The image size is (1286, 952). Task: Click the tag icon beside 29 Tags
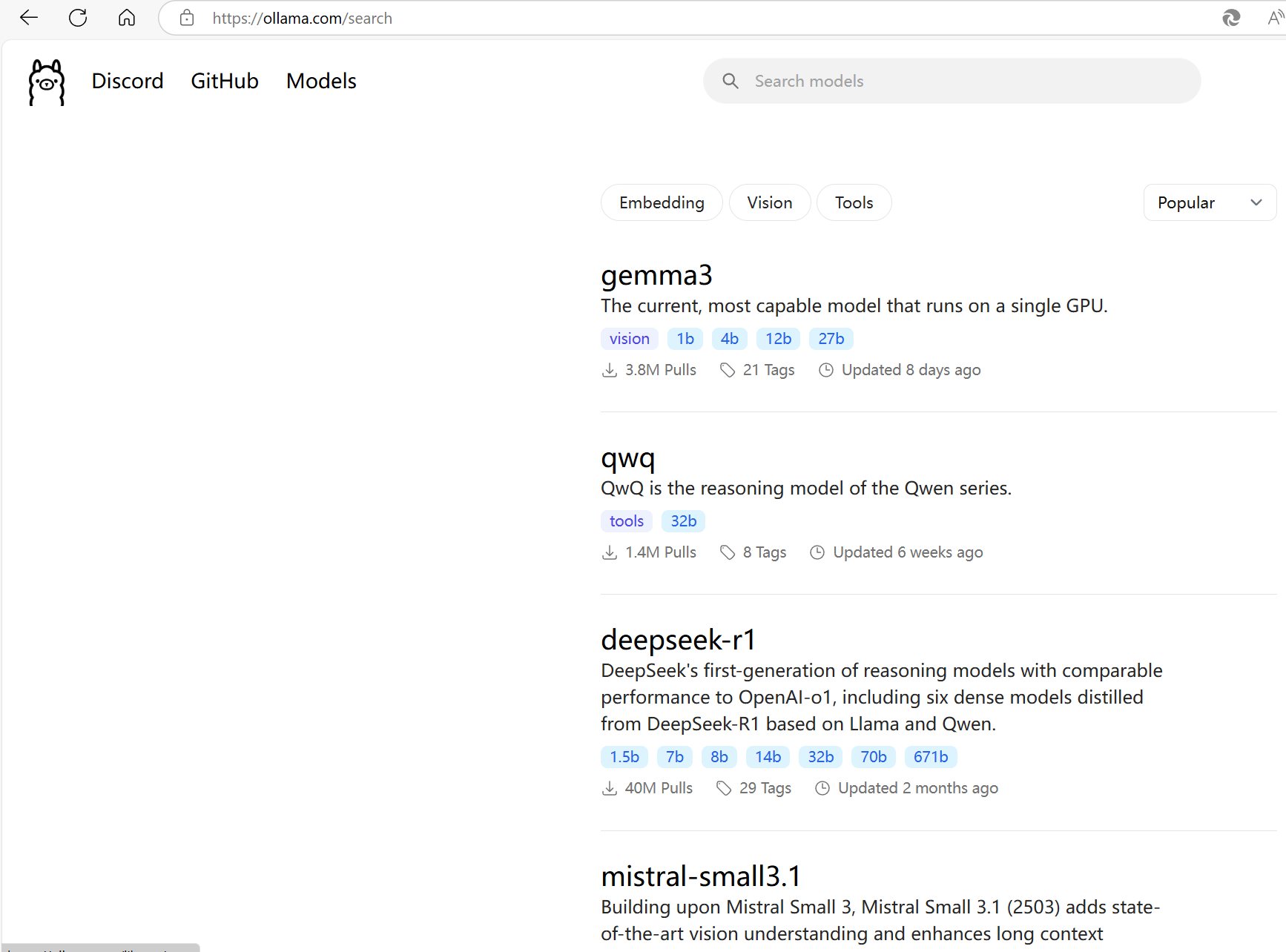coord(724,788)
